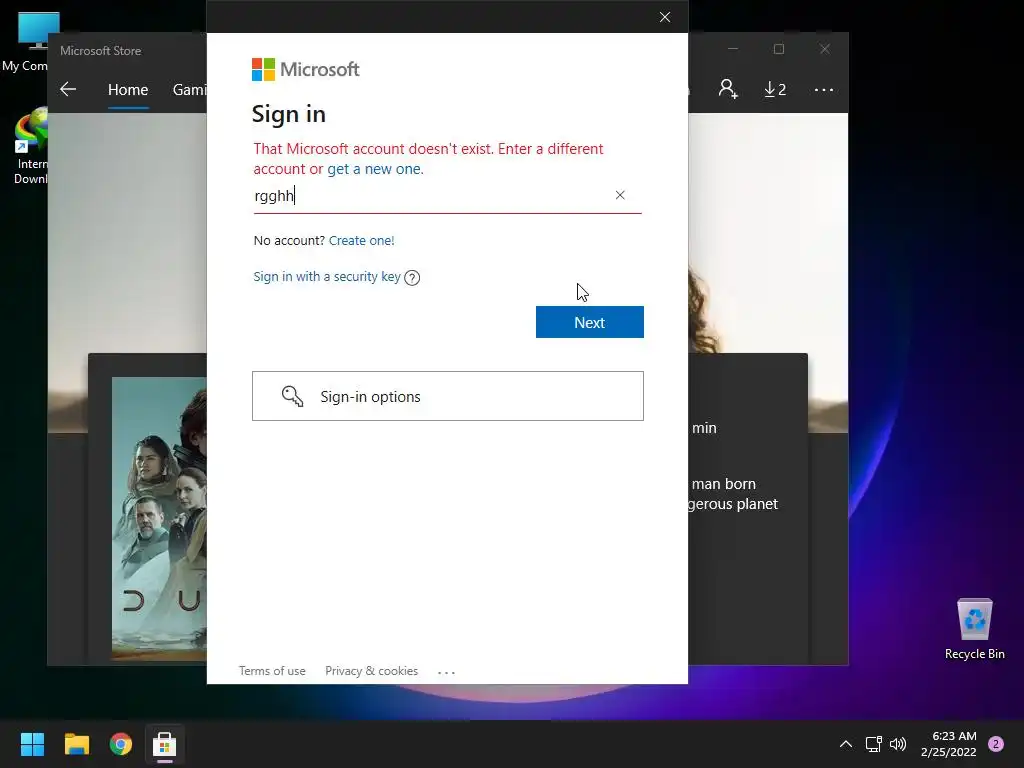
Task: Open downloads and updates in Store
Action: tap(775, 89)
